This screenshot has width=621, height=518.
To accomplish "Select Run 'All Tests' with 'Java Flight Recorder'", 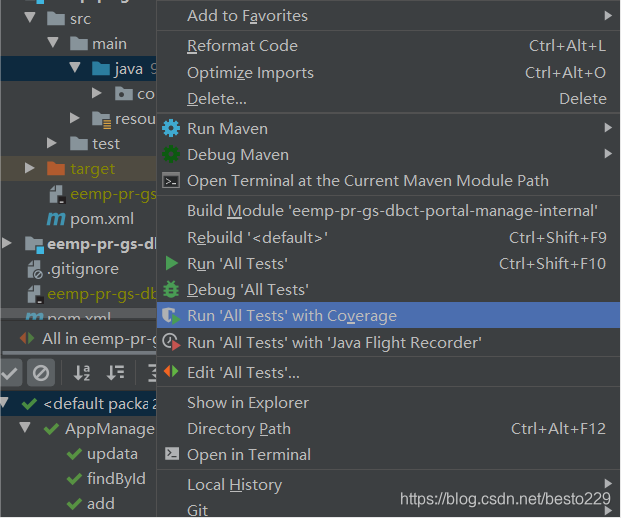I will click(x=388, y=342).
